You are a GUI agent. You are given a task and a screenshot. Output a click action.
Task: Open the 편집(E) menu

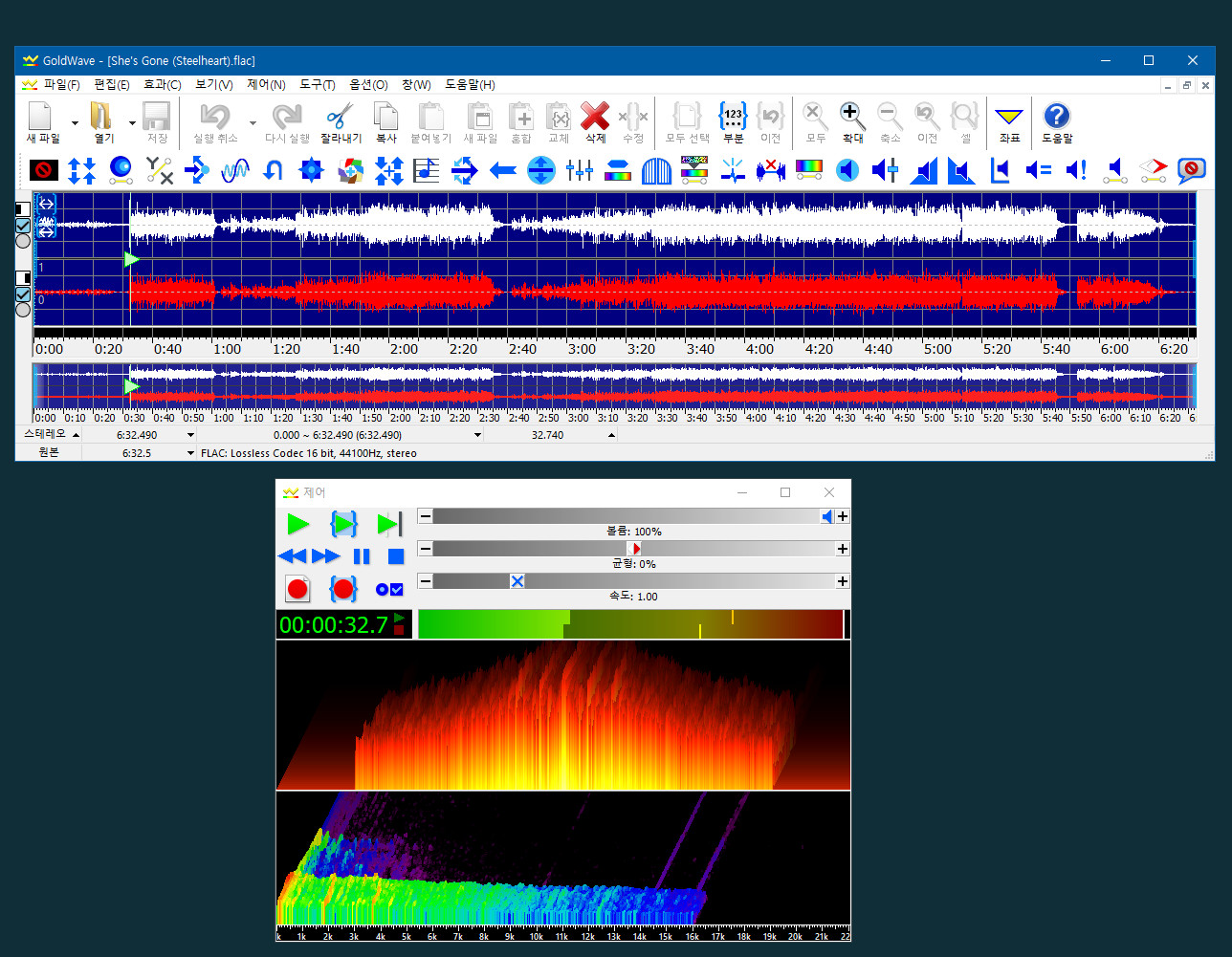point(112,85)
